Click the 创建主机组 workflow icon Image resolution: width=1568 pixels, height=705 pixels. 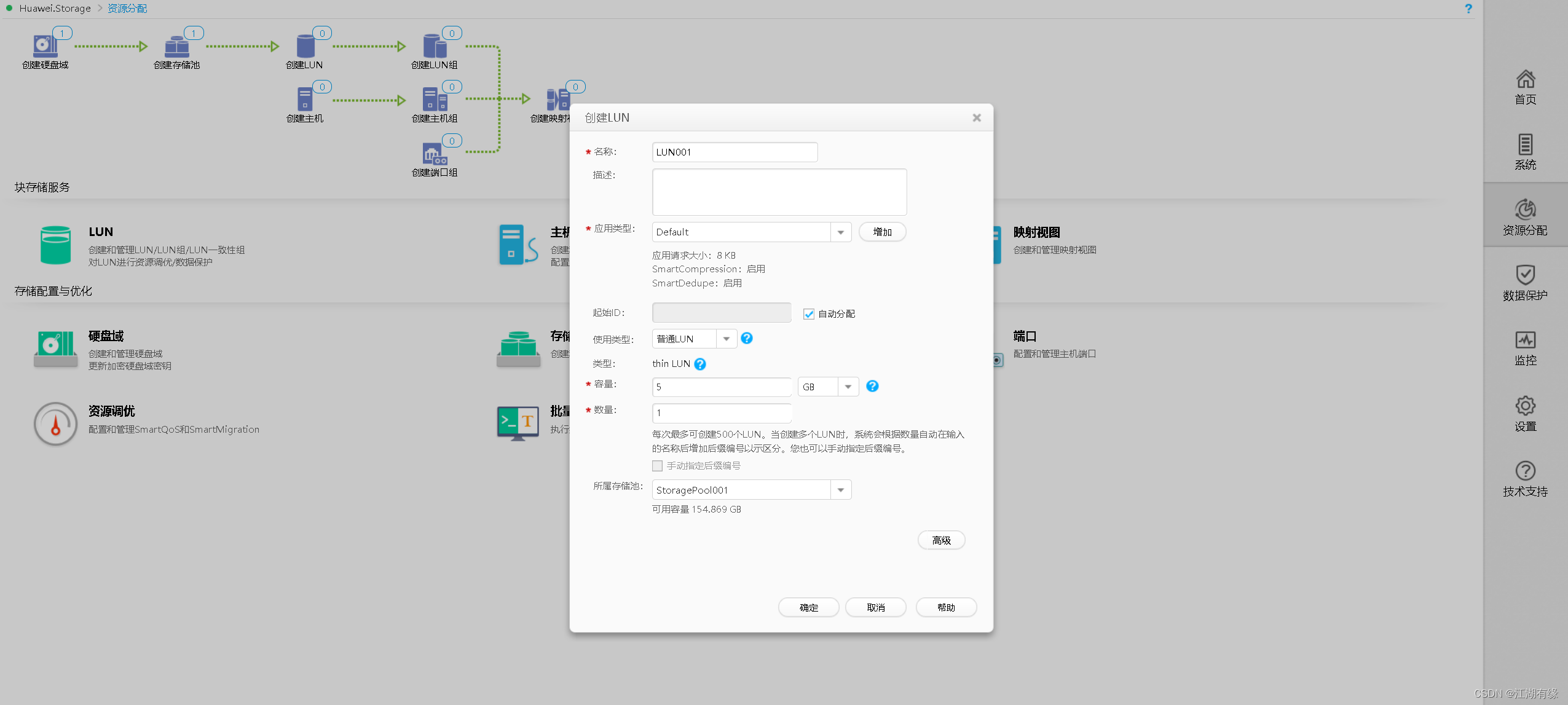[x=435, y=99]
